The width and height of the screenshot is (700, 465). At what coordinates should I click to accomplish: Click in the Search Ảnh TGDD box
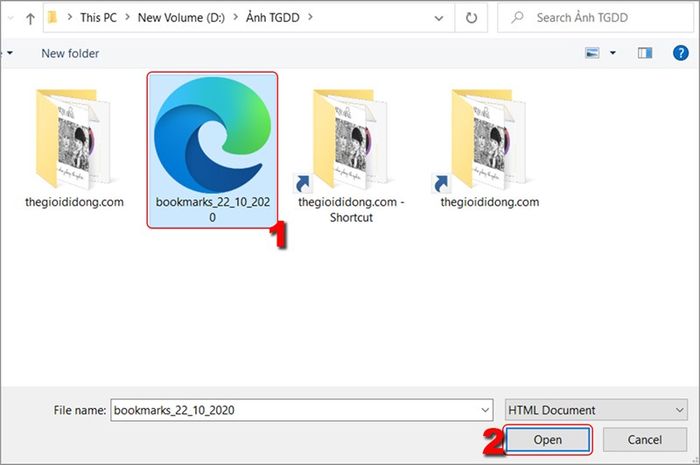click(595, 18)
